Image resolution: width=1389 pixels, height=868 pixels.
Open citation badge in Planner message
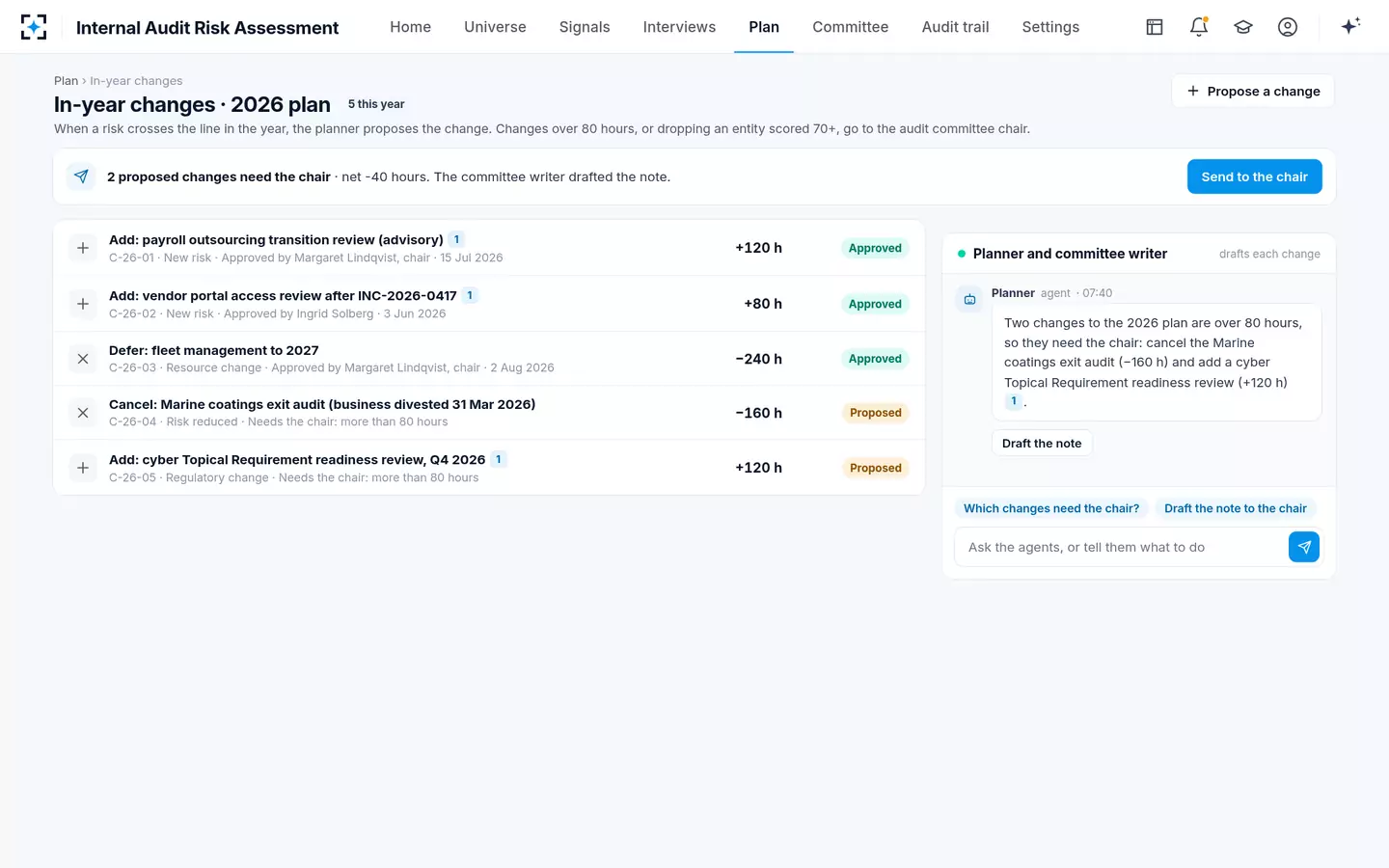tap(1014, 401)
